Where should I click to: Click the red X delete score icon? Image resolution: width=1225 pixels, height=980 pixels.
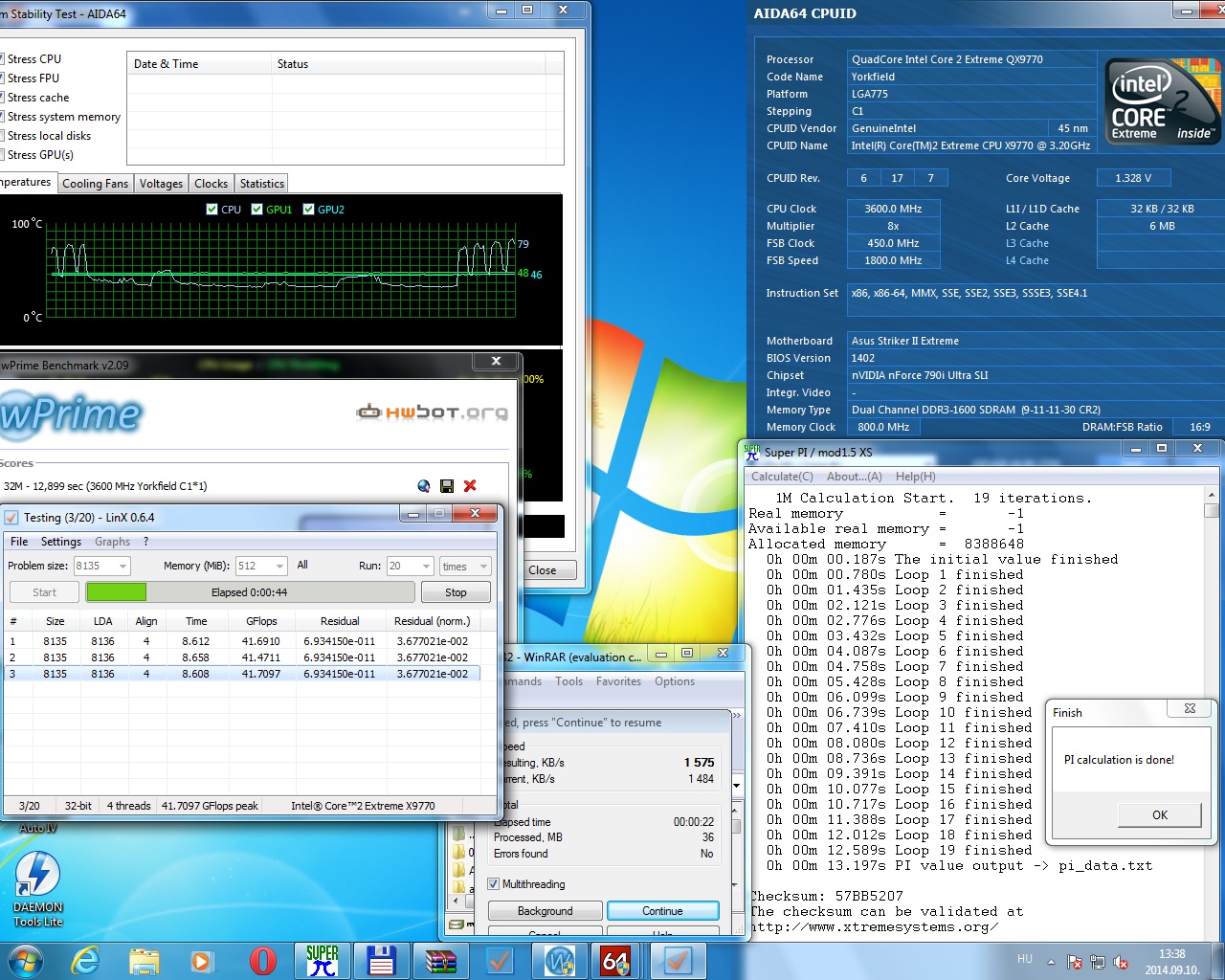470,486
